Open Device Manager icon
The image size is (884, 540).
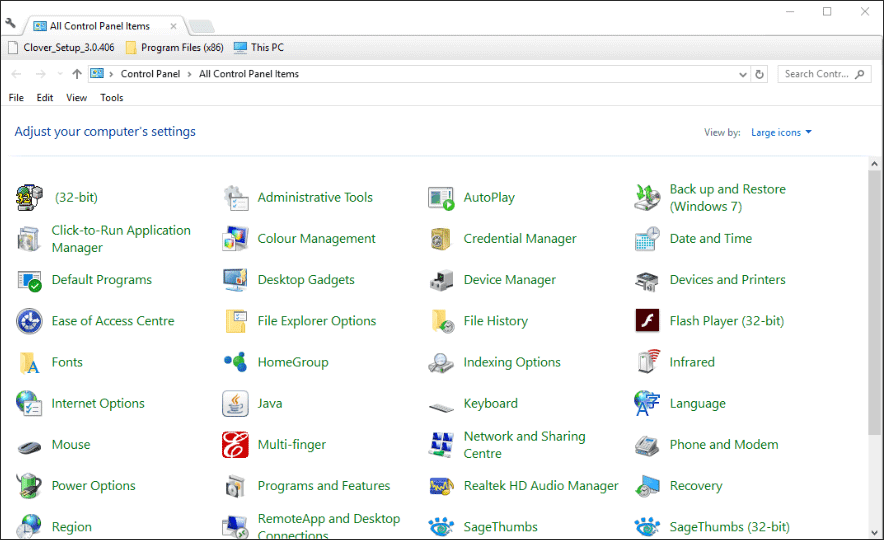[441, 280]
